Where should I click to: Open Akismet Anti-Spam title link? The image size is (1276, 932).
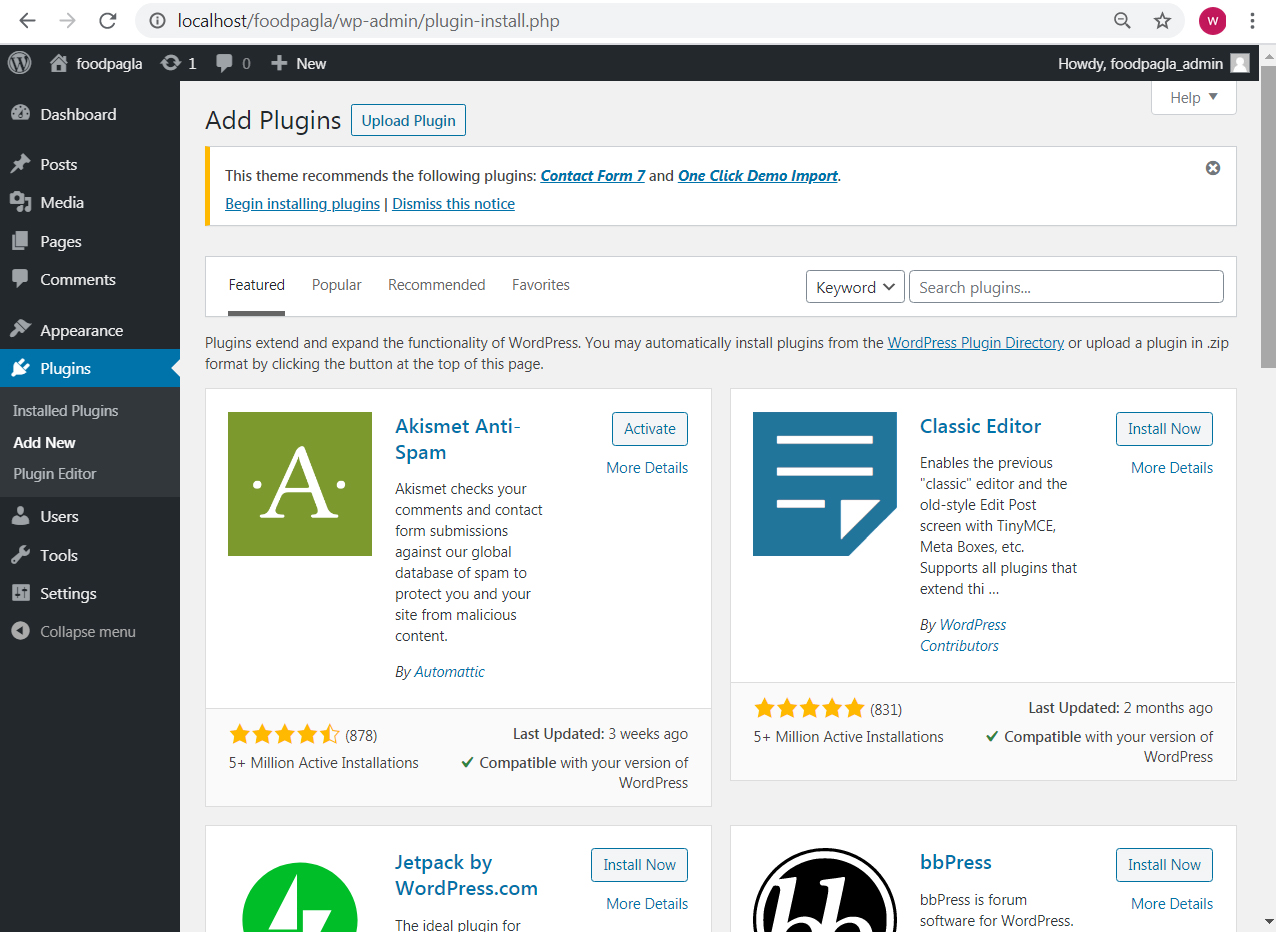458,439
